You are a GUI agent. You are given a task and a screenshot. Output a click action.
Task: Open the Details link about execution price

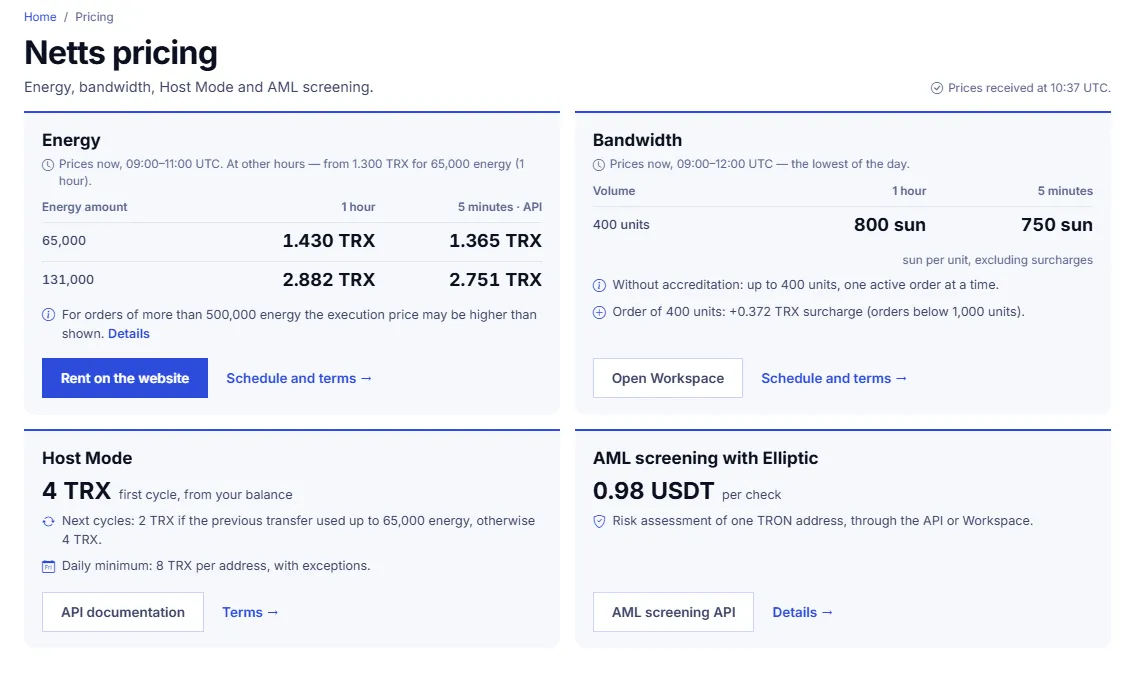129,333
